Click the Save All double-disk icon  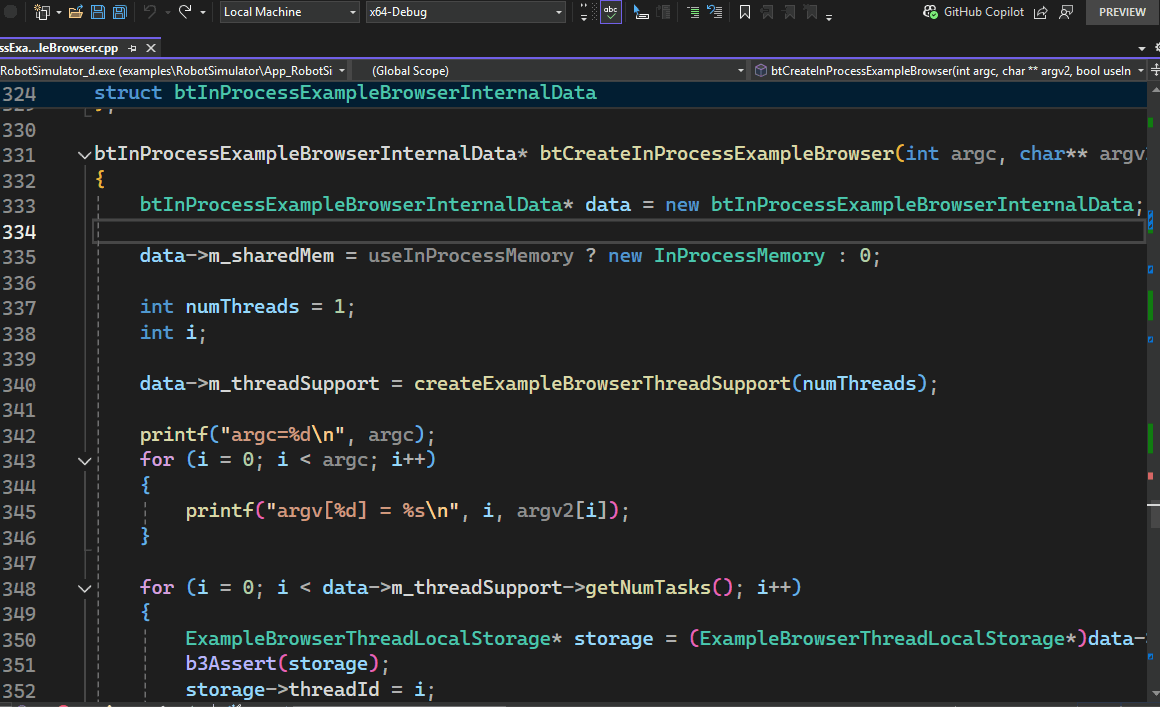(119, 12)
